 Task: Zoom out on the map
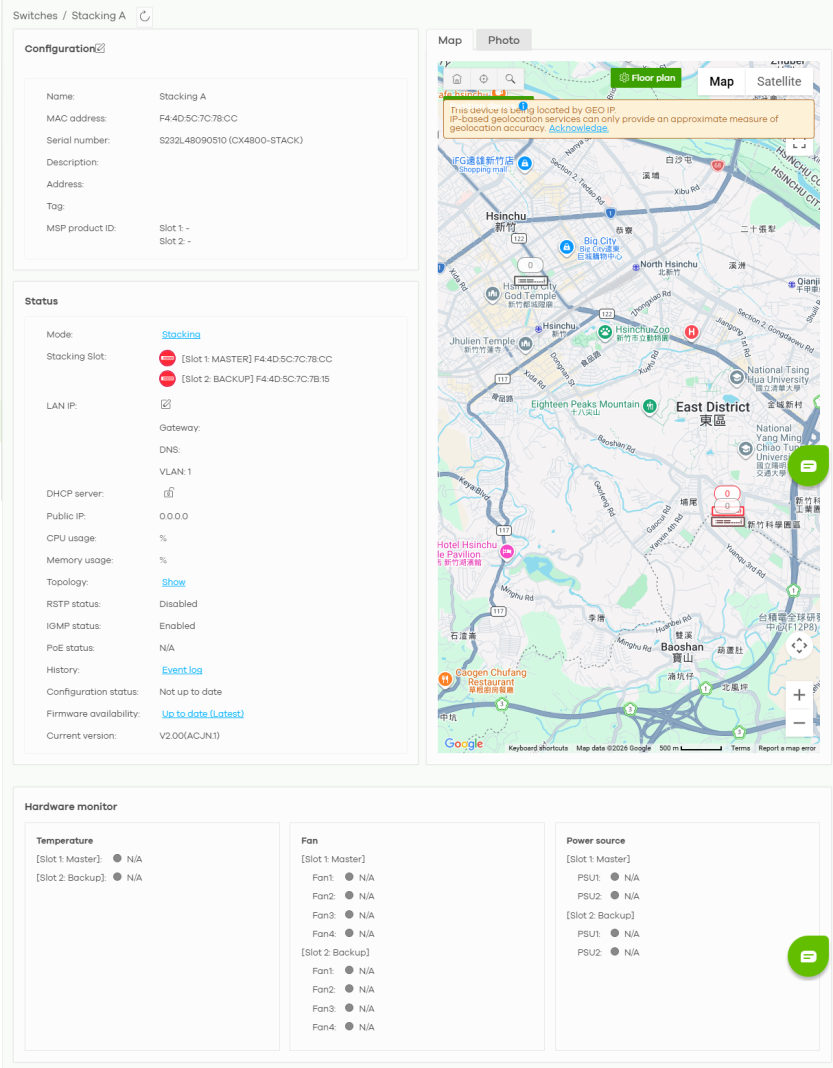(799, 723)
